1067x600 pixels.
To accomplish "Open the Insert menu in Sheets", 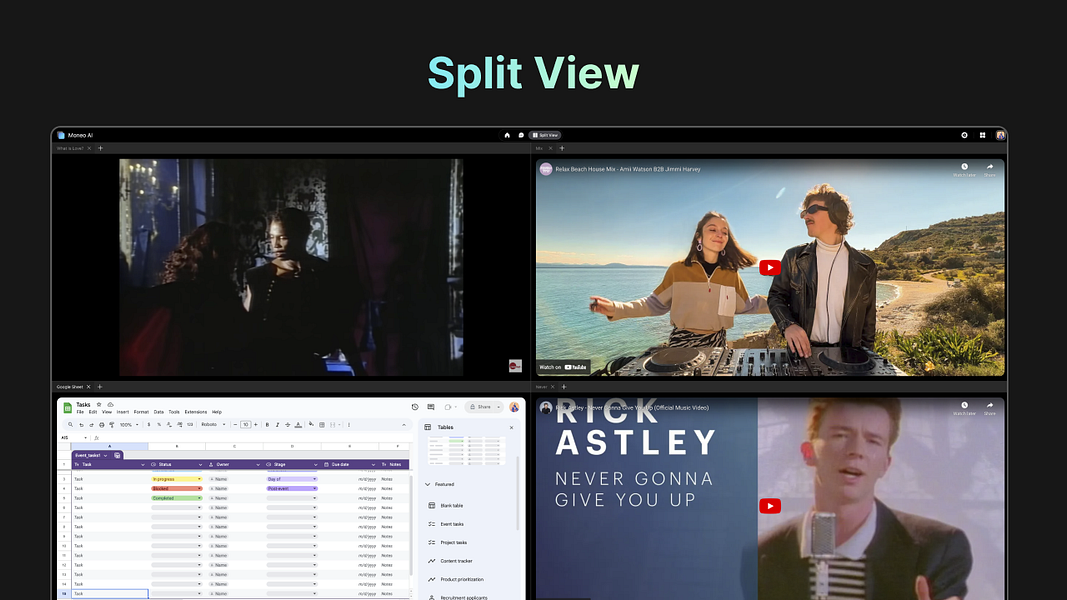I will (122, 412).
